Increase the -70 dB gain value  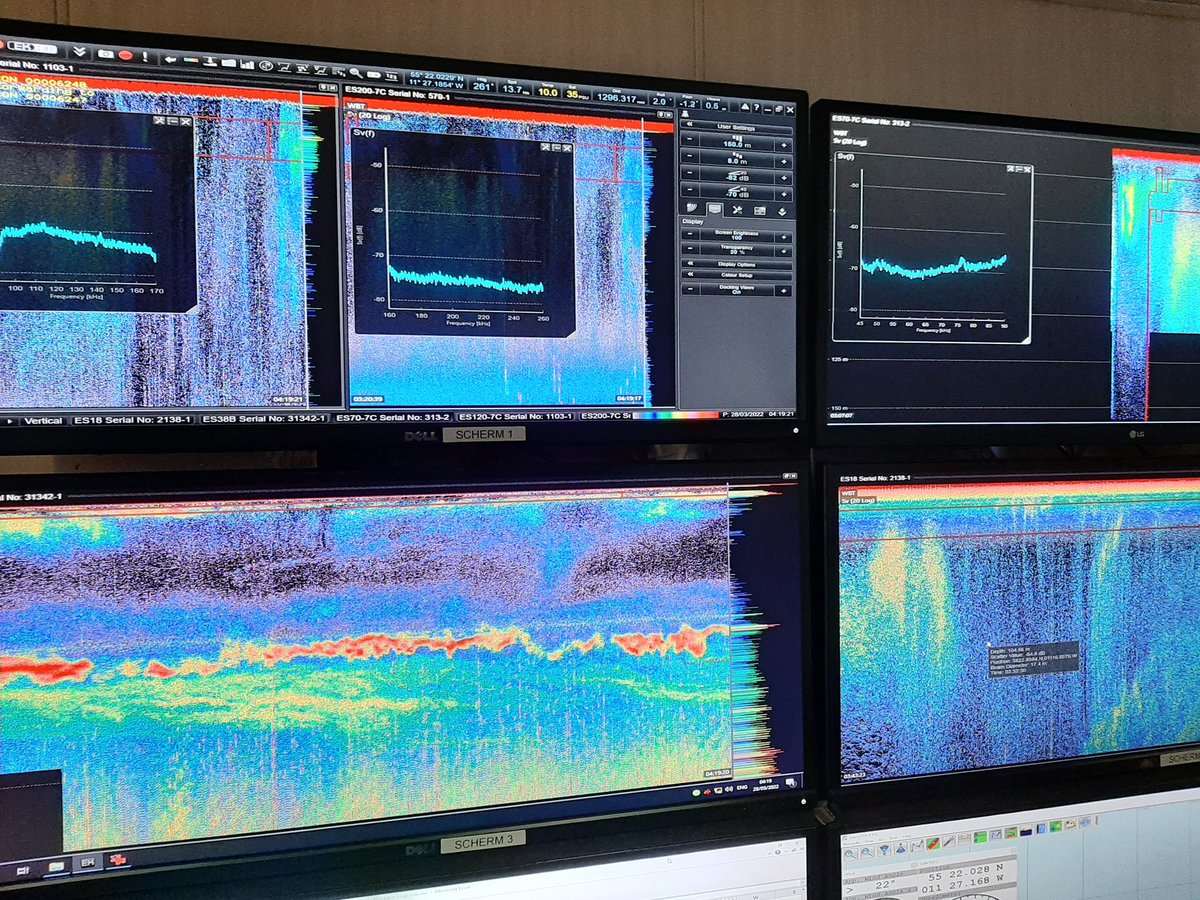point(784,195)
